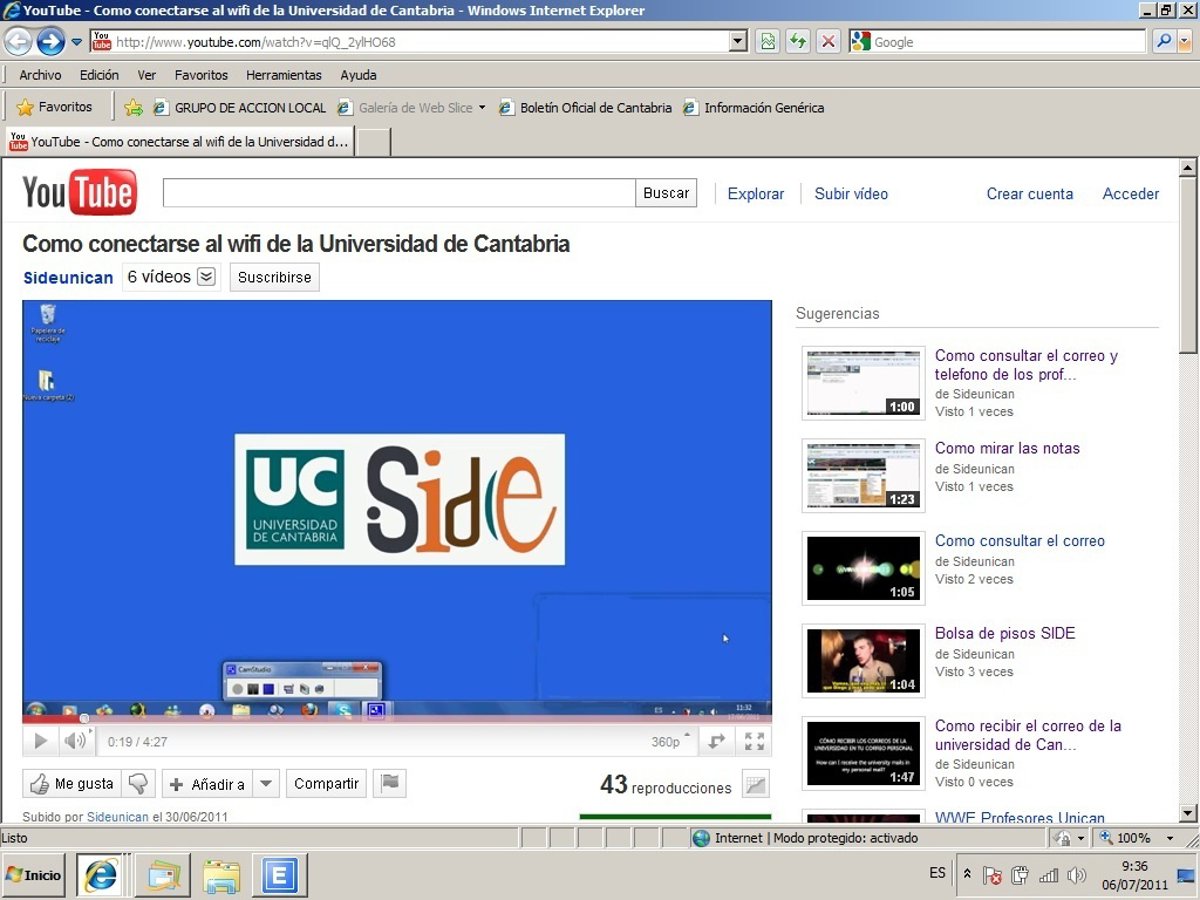Viewport: 1200px width, 900px height.
Task: Mute the video using the speaker icon
Action: coord(74,741)
